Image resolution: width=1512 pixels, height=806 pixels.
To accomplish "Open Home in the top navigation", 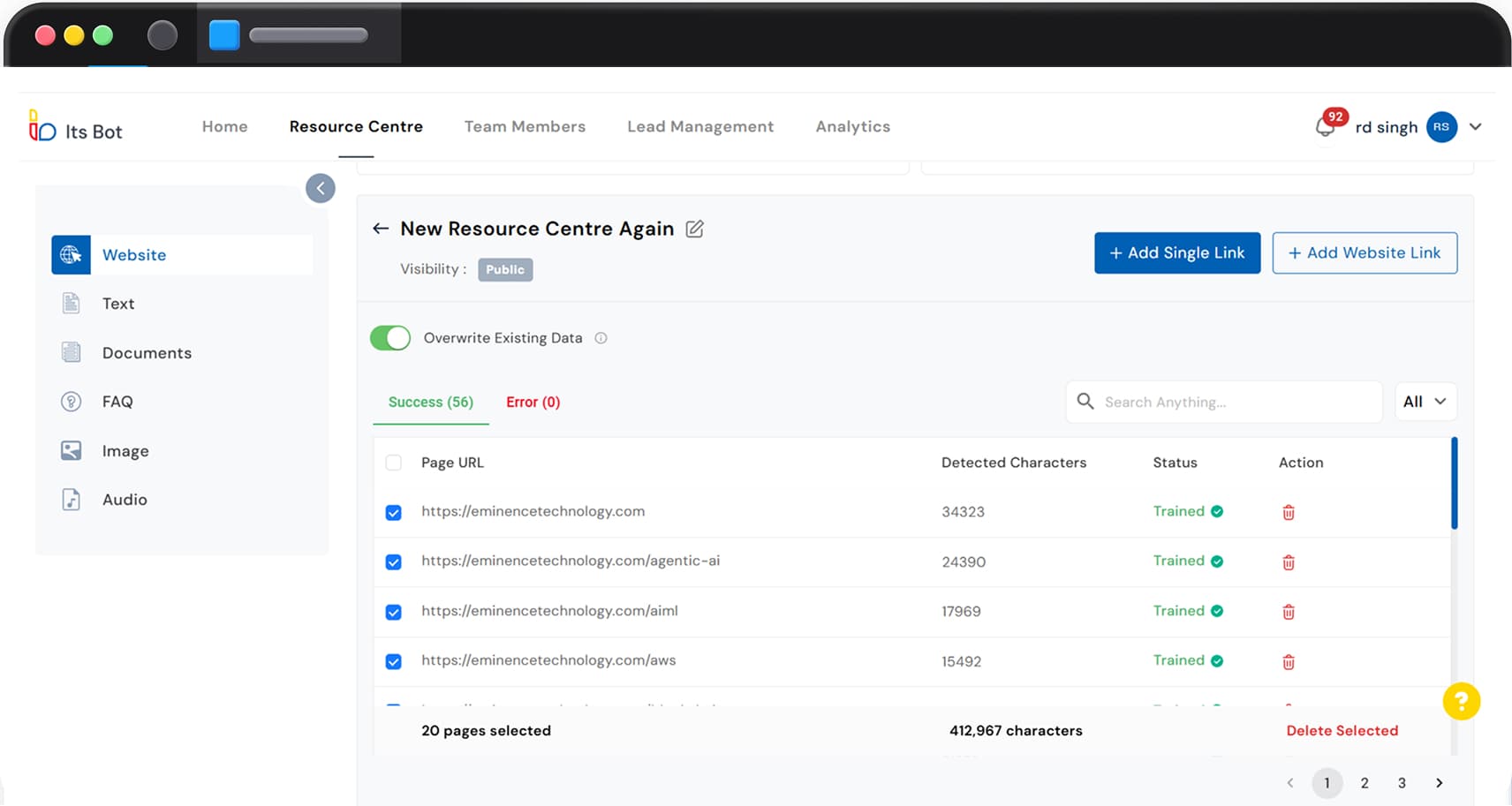I will (x=225, y=126).
